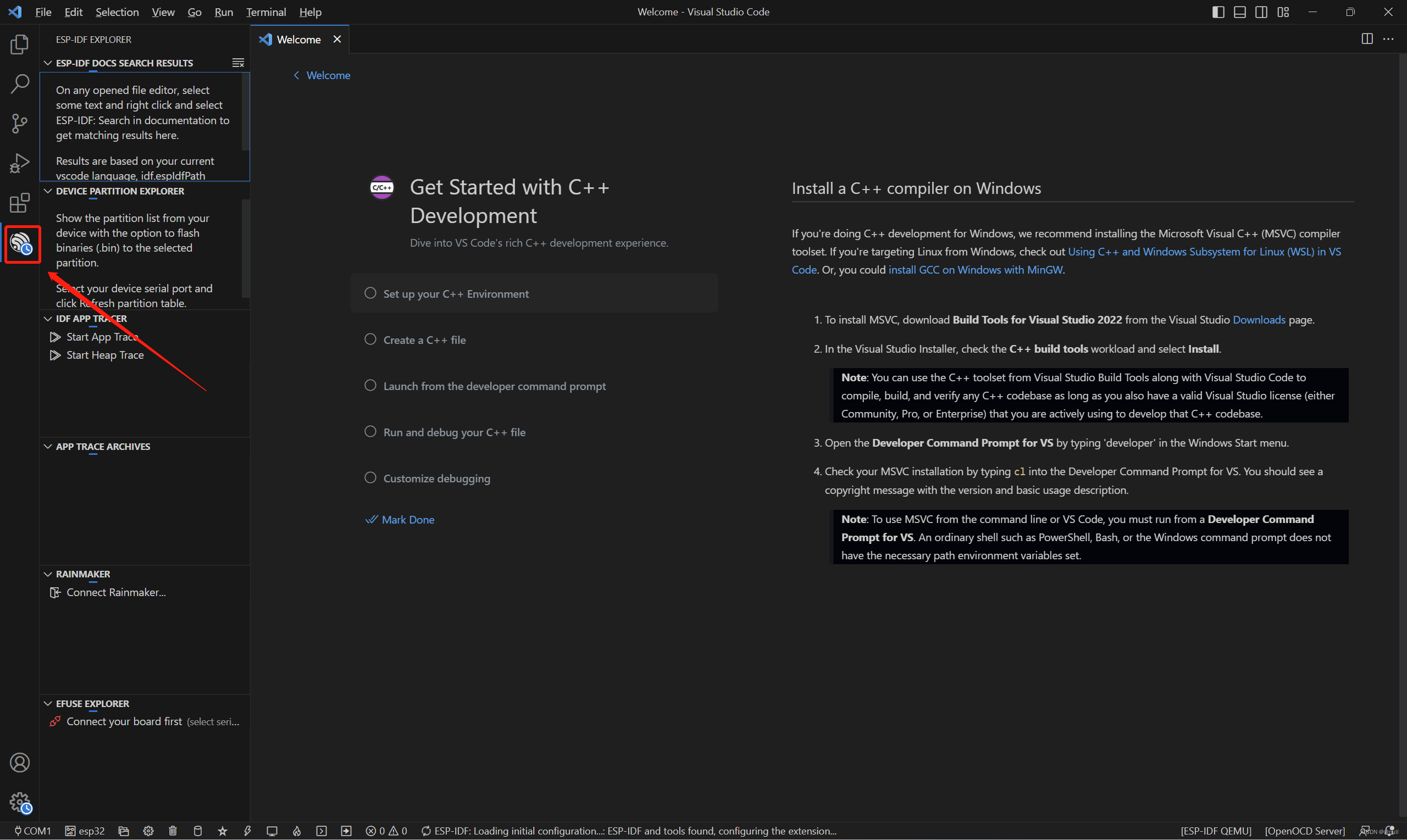This screenshot has height=840, width=1407.
Task: Toggle secondary side bar layout icon
Action: (x=1261, y=12)
